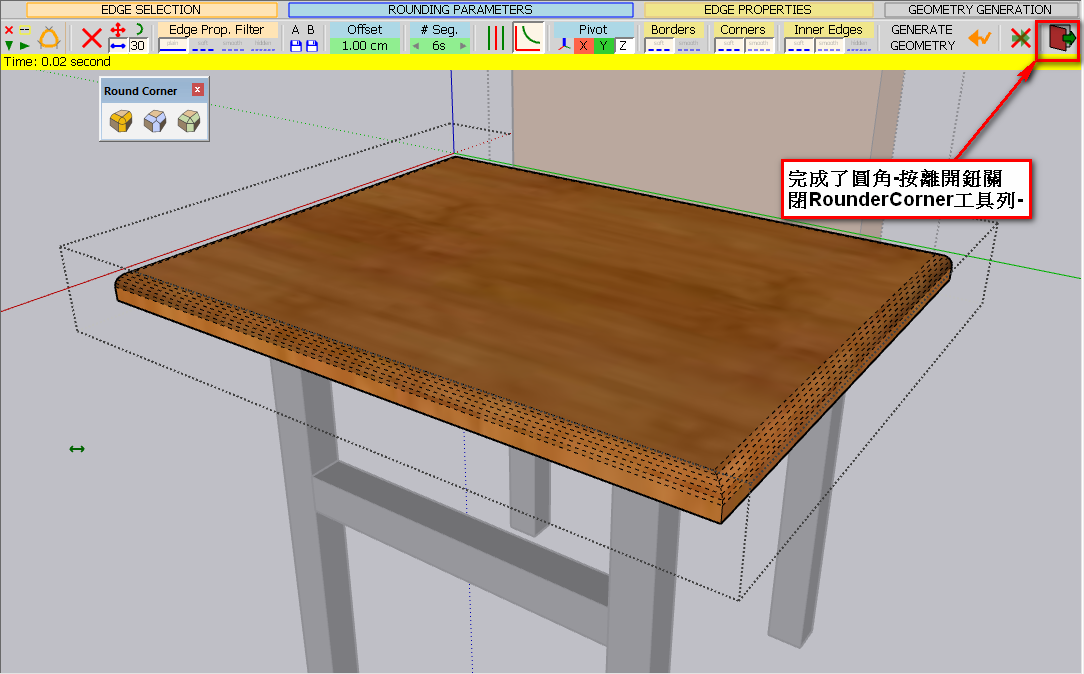Click GENERATE GEOMETRY button
The width and height of the screenshot is (1084, 674).
(922, 37)
